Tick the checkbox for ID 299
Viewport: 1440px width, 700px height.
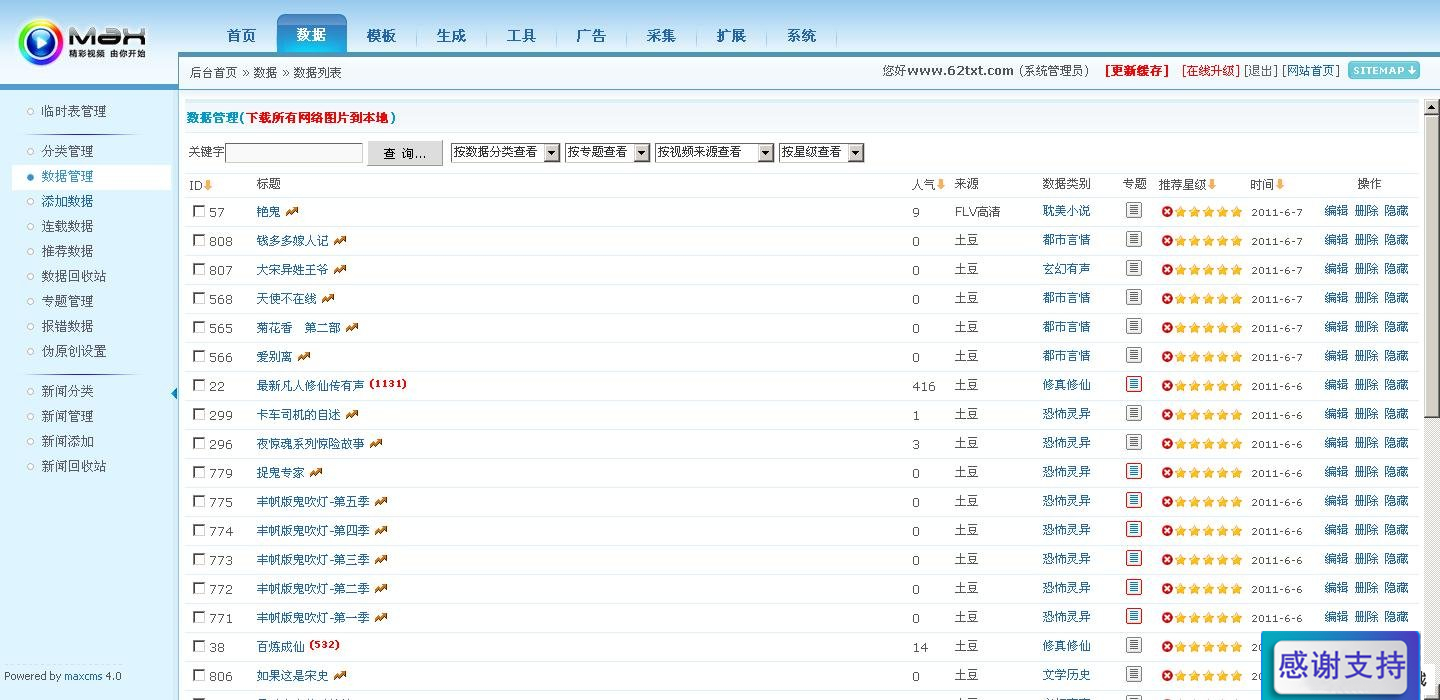click(x=199, y=414)
